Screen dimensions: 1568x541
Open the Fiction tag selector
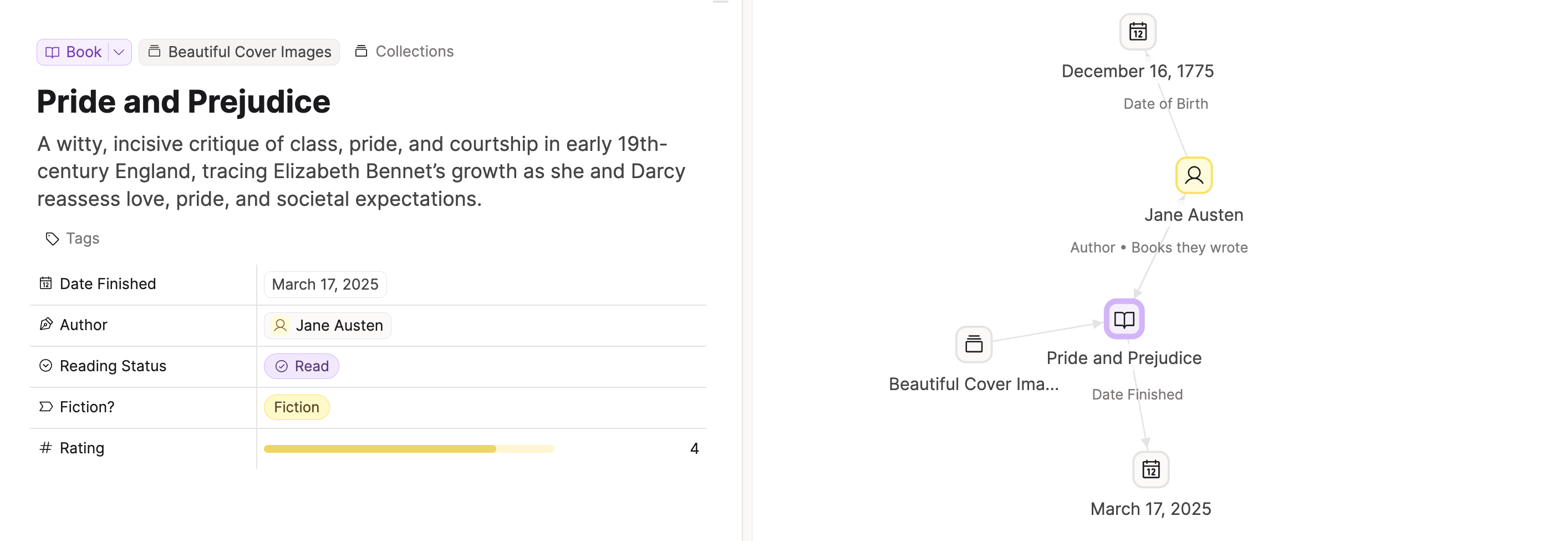297,407
